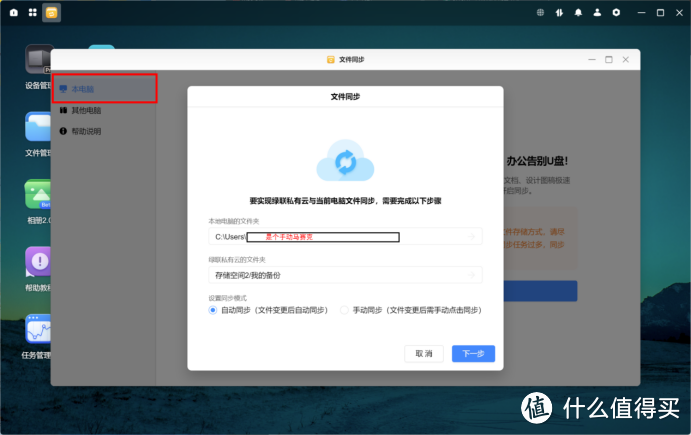Open the settings hexagon icon
691x435 pixels.
tap(616, 12)
